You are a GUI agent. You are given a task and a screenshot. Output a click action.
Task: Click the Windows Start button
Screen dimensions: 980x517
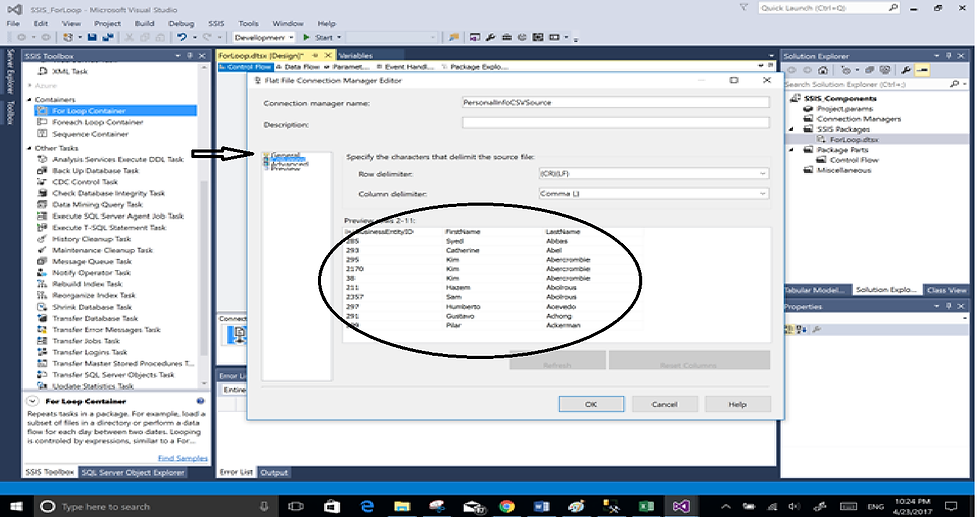(x=16, y=506)
